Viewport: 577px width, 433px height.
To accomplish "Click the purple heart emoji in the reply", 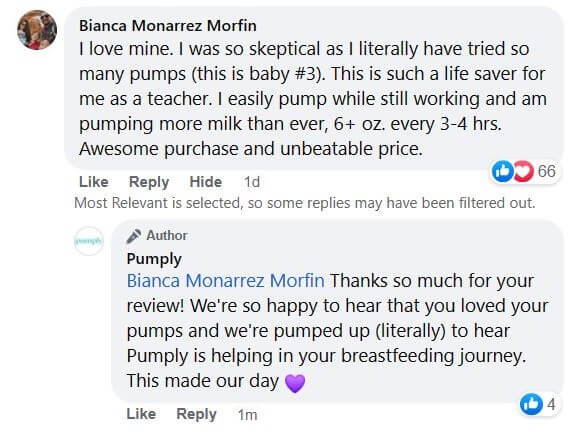I will (295, 383).
